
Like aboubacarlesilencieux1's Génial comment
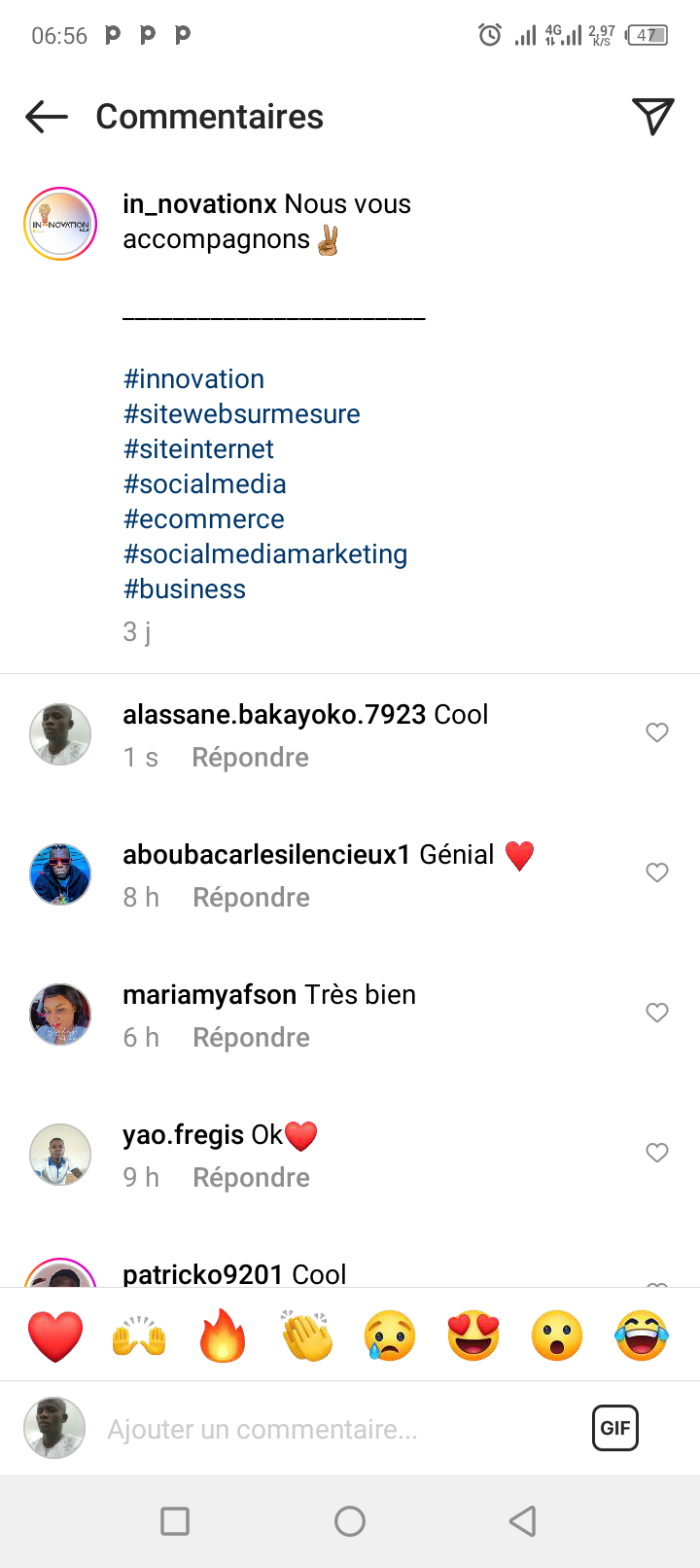(657, 873)
